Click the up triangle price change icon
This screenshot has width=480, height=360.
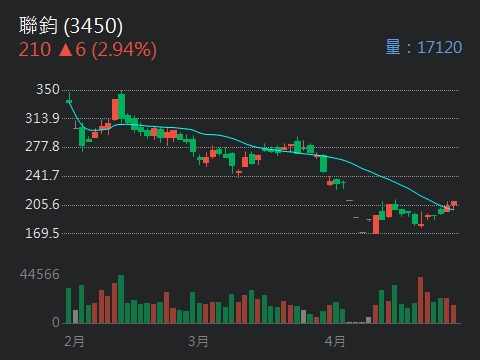[x=66, y=50]
